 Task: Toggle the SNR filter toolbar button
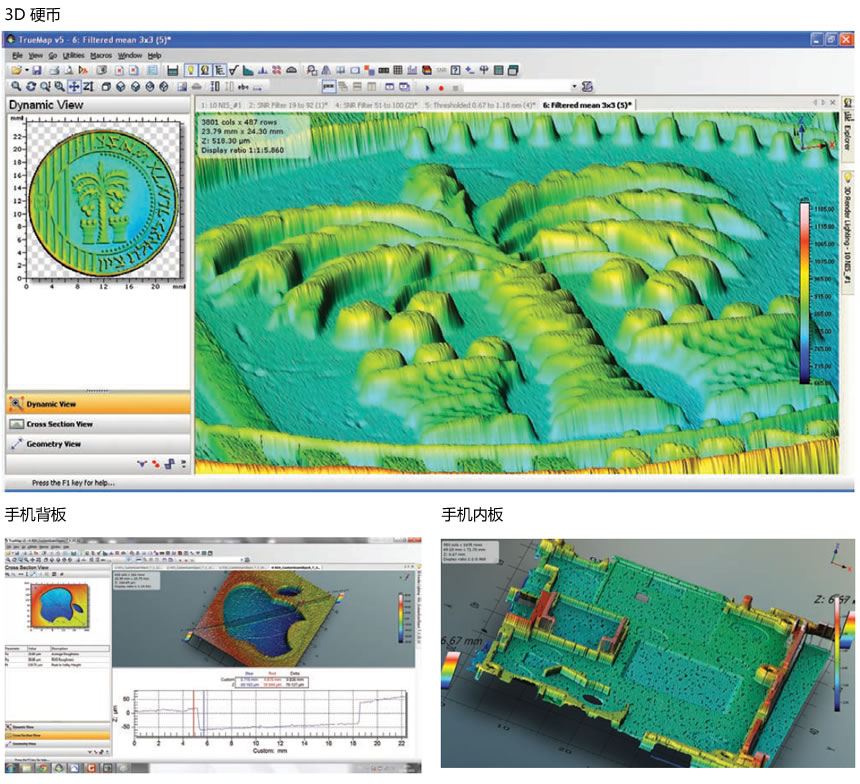click(441, 71)
